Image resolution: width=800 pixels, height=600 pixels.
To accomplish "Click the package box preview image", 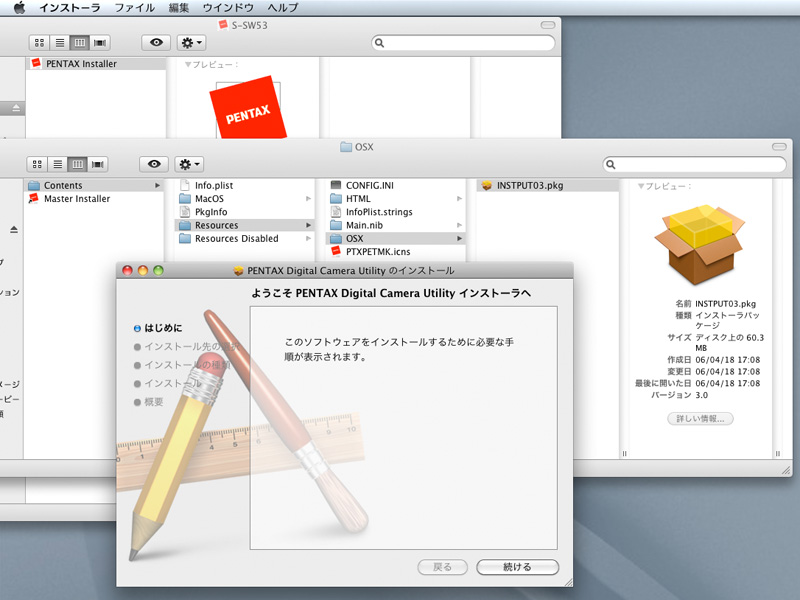I will pos(699,244).
